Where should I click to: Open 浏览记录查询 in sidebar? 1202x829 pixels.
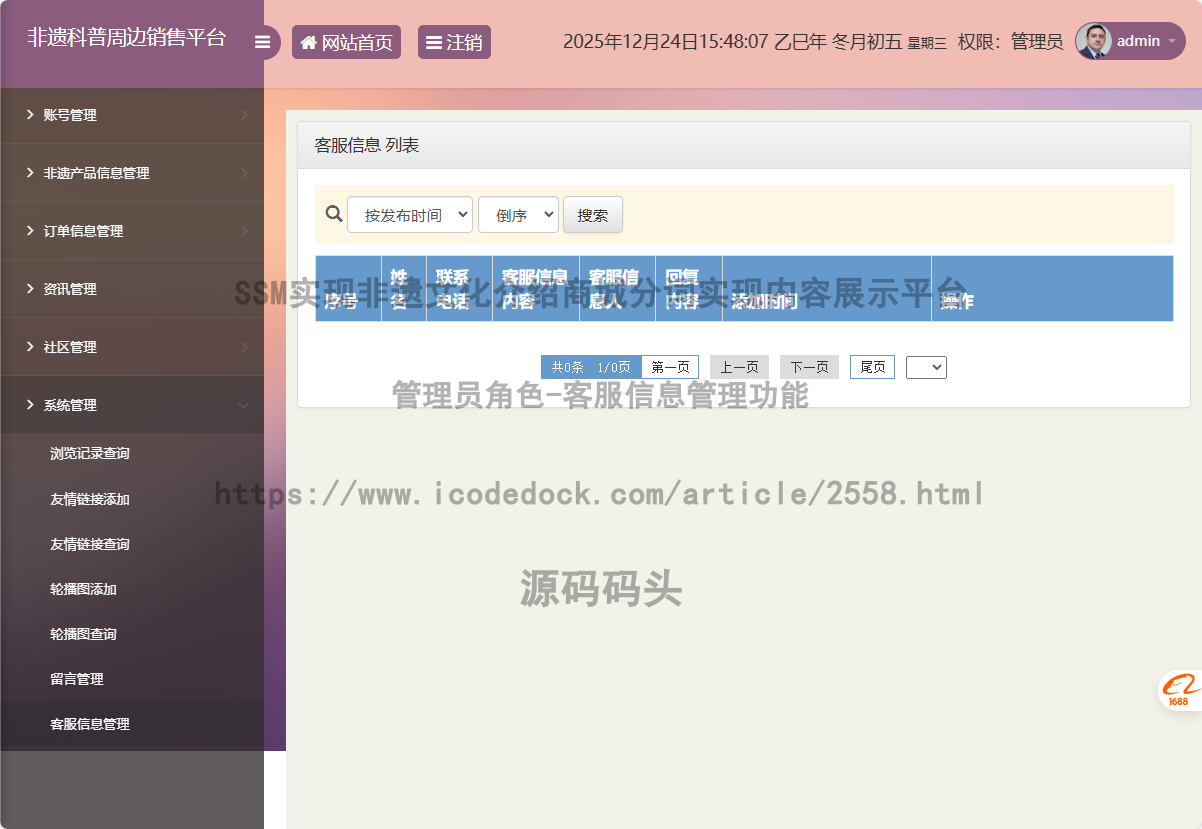(90, 453)
